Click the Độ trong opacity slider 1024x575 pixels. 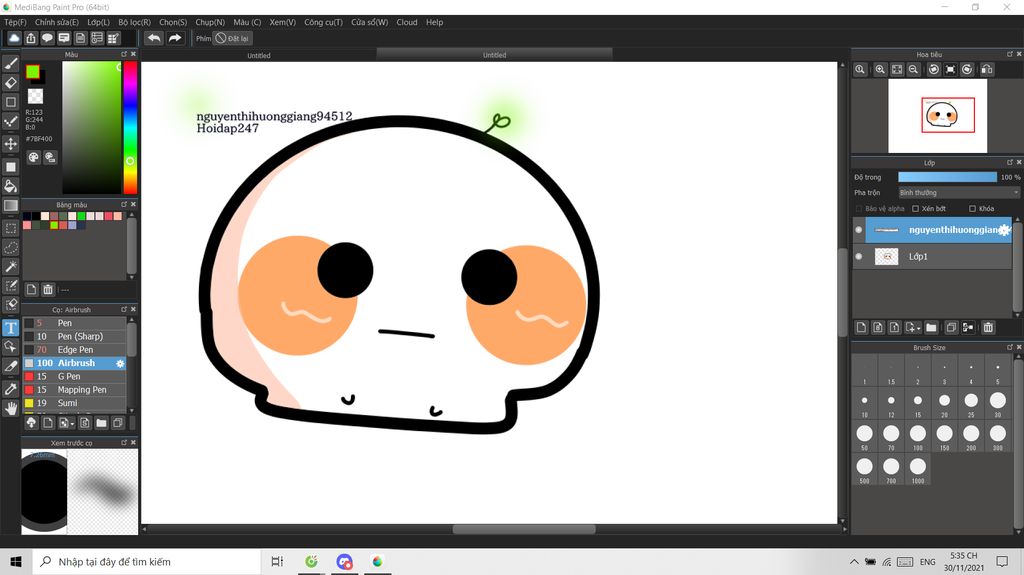click(x=947, y=177)
